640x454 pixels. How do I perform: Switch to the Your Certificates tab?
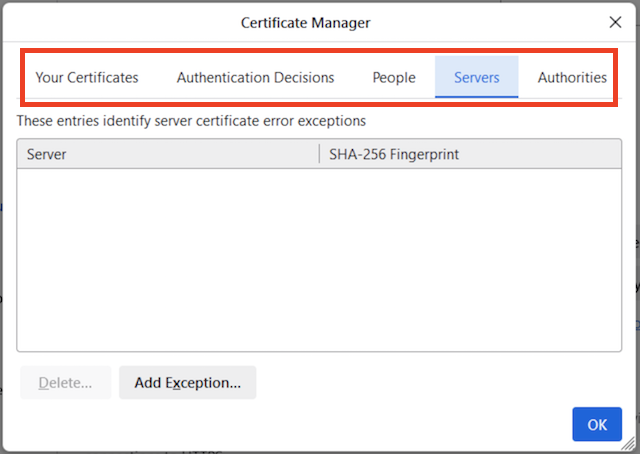(x=87, y=77)
